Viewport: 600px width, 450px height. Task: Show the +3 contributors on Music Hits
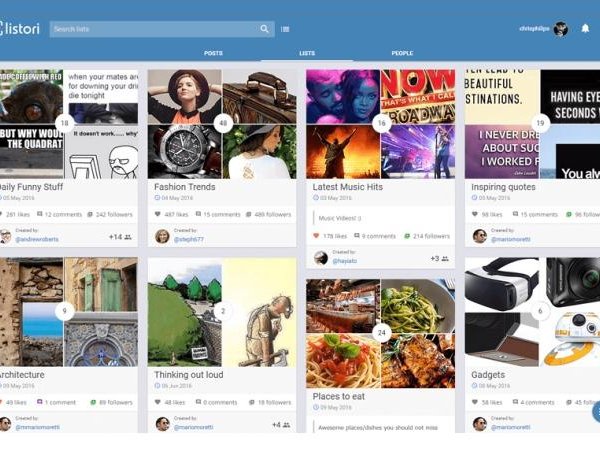(x=438, y=258)
